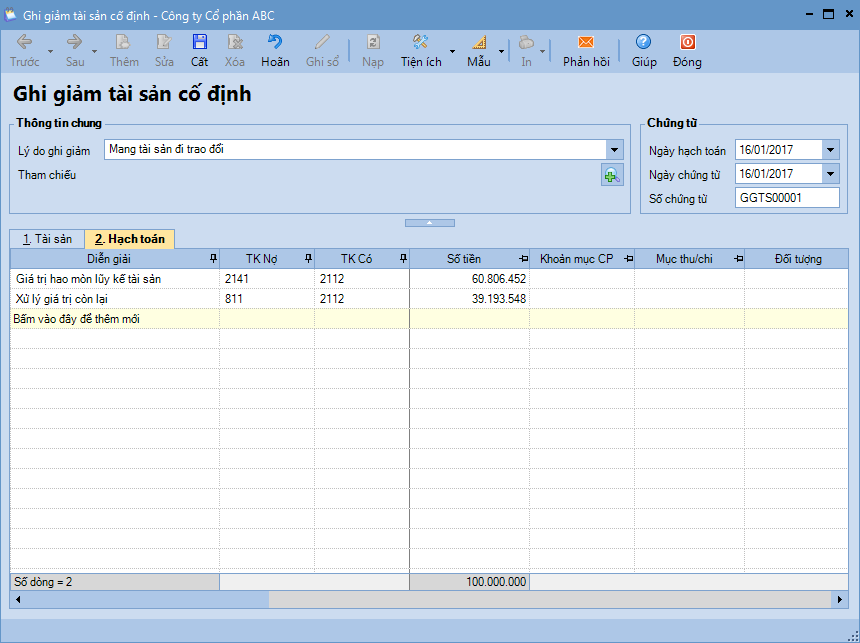
Task: Open the Tiện ích utilities tool
Action: click(421, 42)
